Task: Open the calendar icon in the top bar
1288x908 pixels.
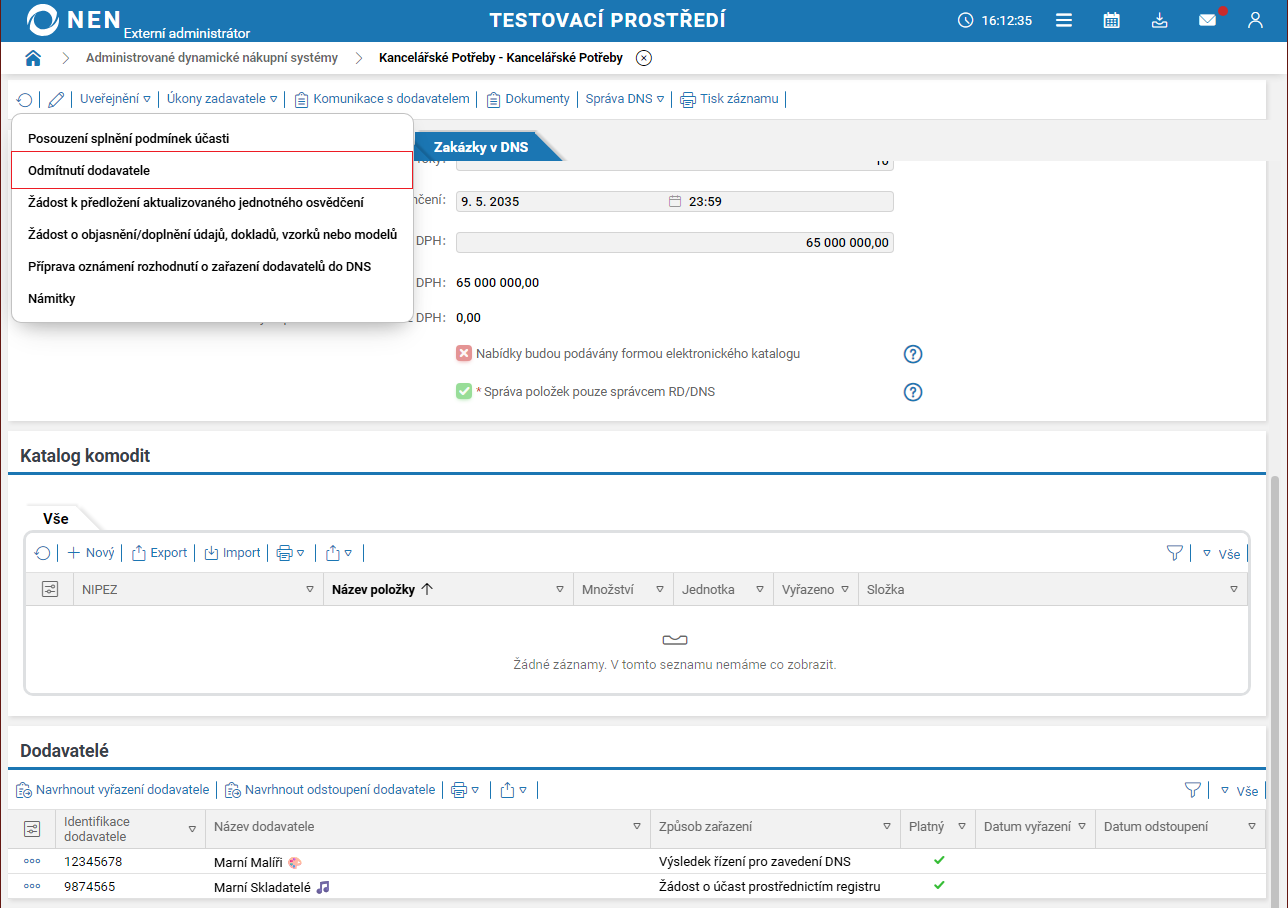Action: pos(1111,20)
